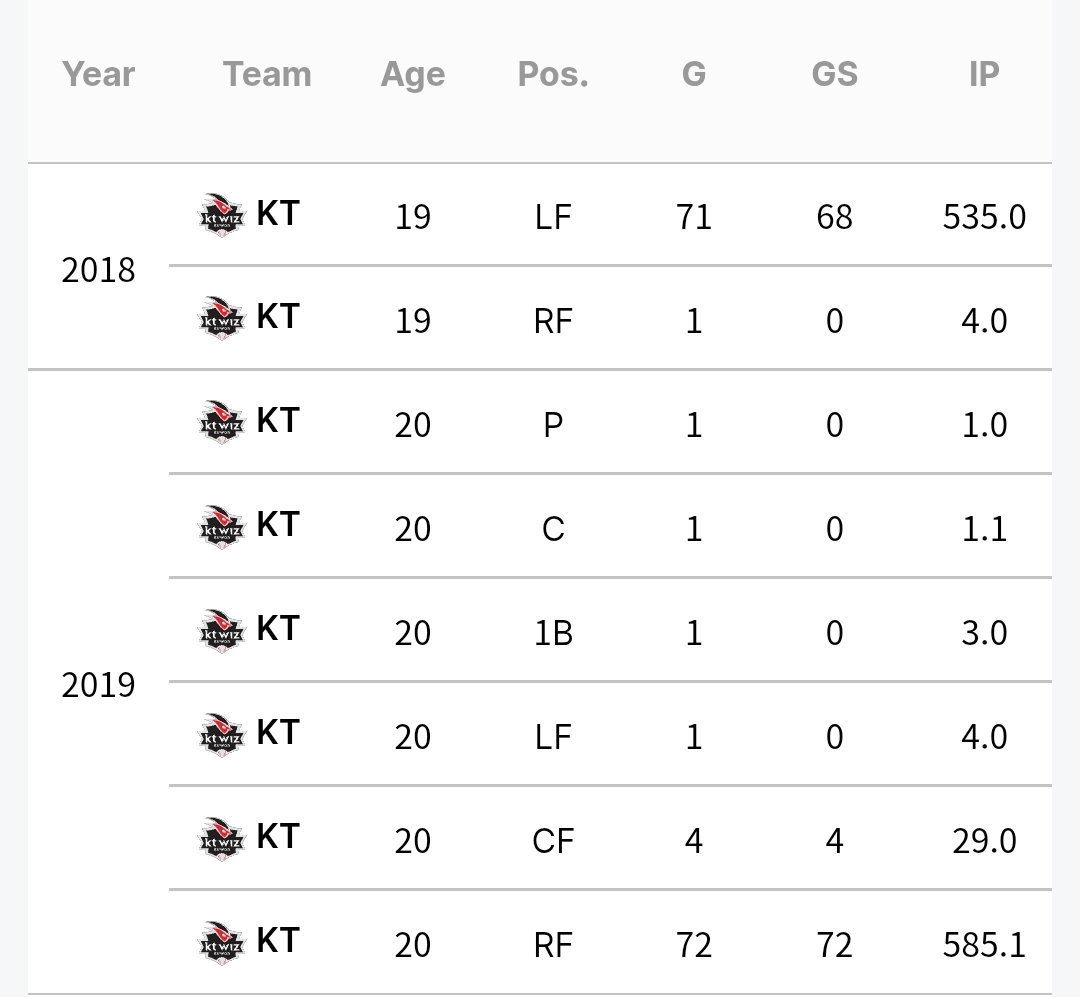Click the KT Wiz logo in 2019 P row
The height and width of the screenshot is (997, 1080).
tap(221, 422)
